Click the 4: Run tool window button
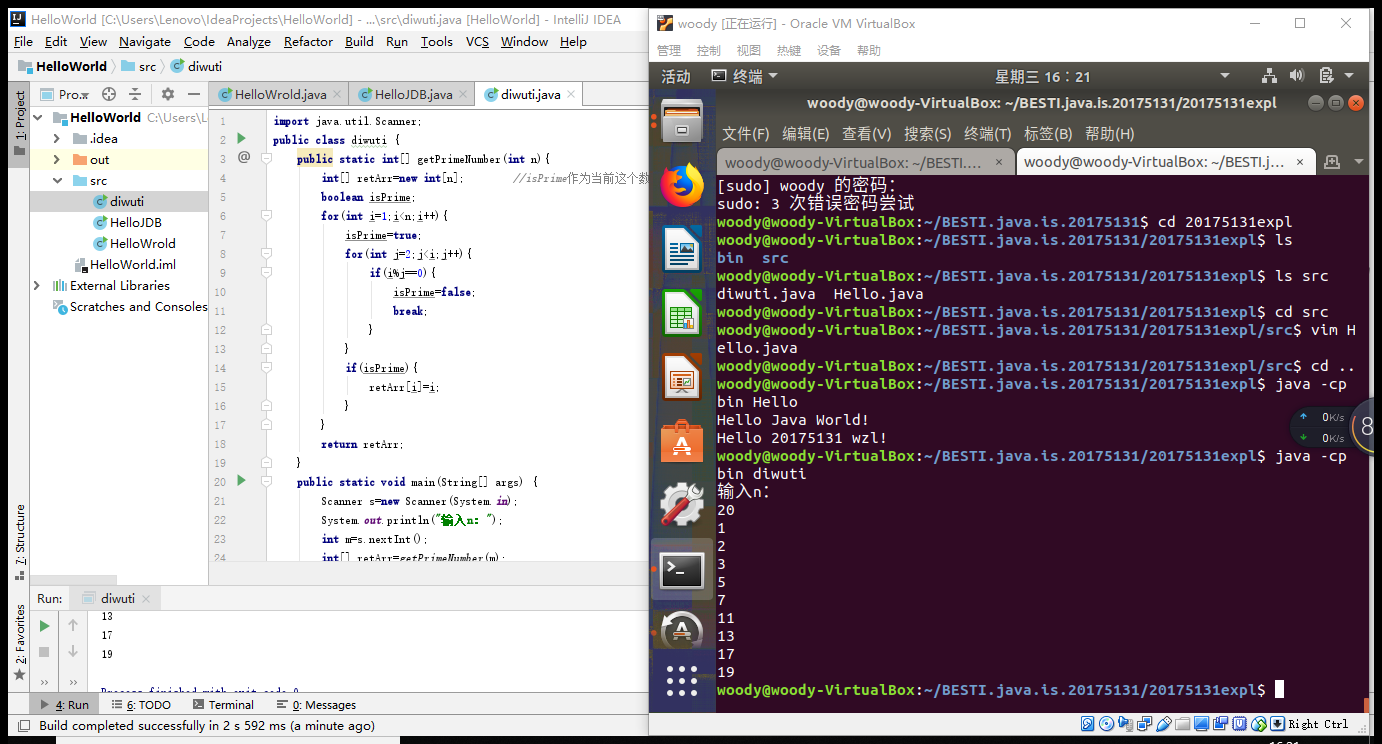This screenshot has width=1382, height=744. click(64, 705)
